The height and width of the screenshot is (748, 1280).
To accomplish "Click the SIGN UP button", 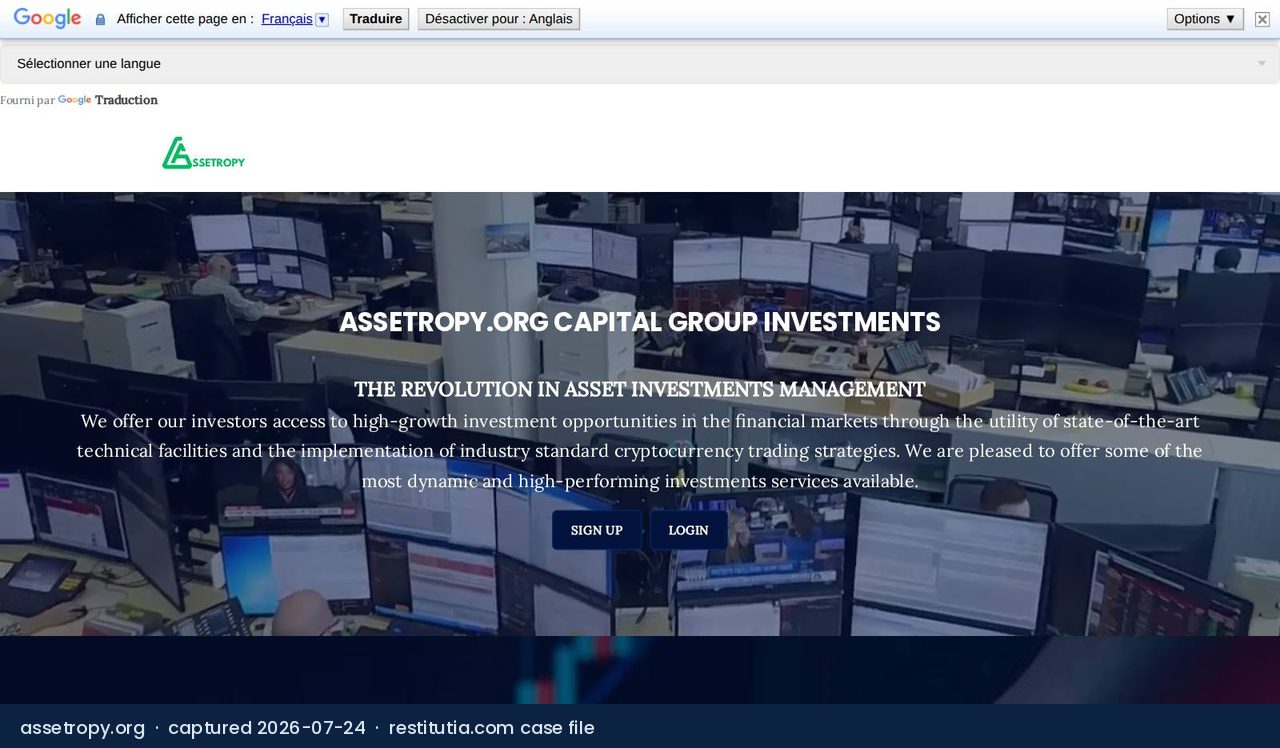I will click(597, 530).
